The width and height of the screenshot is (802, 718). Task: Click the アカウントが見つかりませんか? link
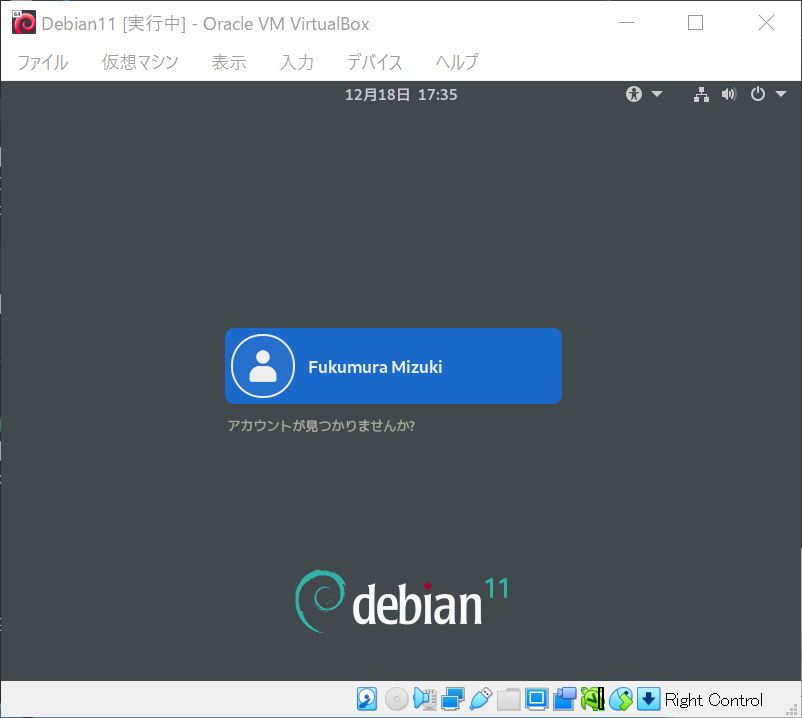pyautogui.click(x=321, y=425)
